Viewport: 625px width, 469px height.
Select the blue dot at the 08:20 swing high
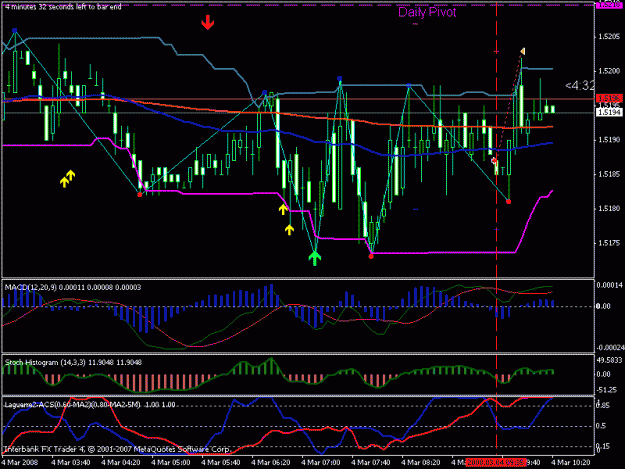[409, 85]
